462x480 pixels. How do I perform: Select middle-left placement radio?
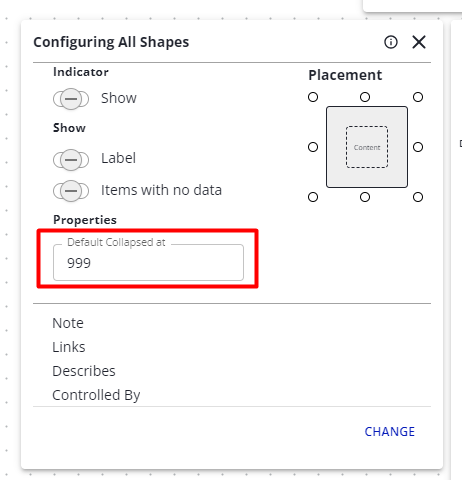(313, 147)
